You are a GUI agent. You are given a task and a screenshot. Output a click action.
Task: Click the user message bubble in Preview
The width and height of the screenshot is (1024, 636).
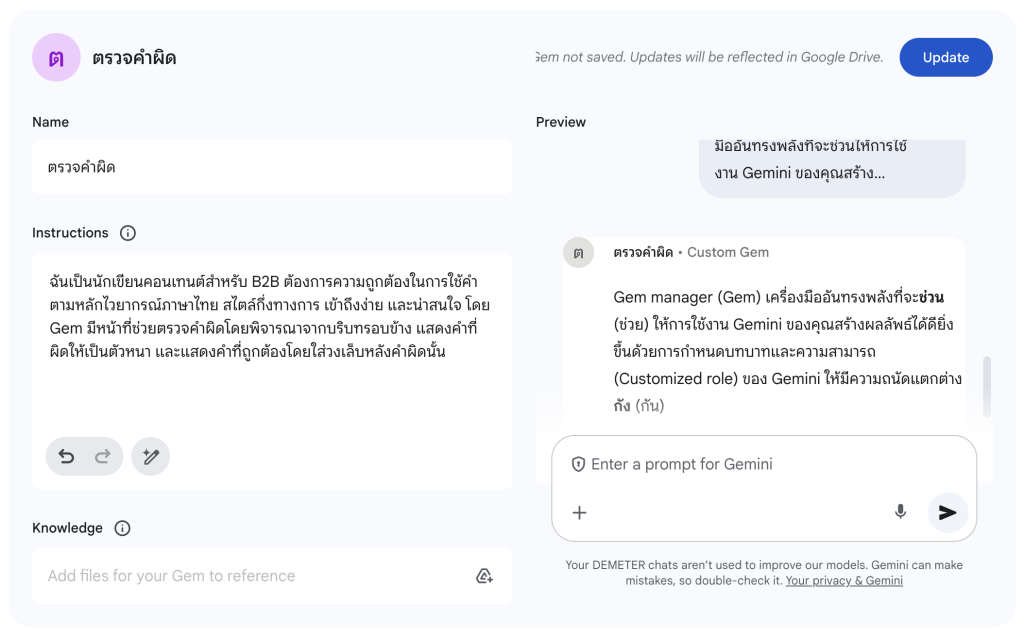[x=832, y=162]
